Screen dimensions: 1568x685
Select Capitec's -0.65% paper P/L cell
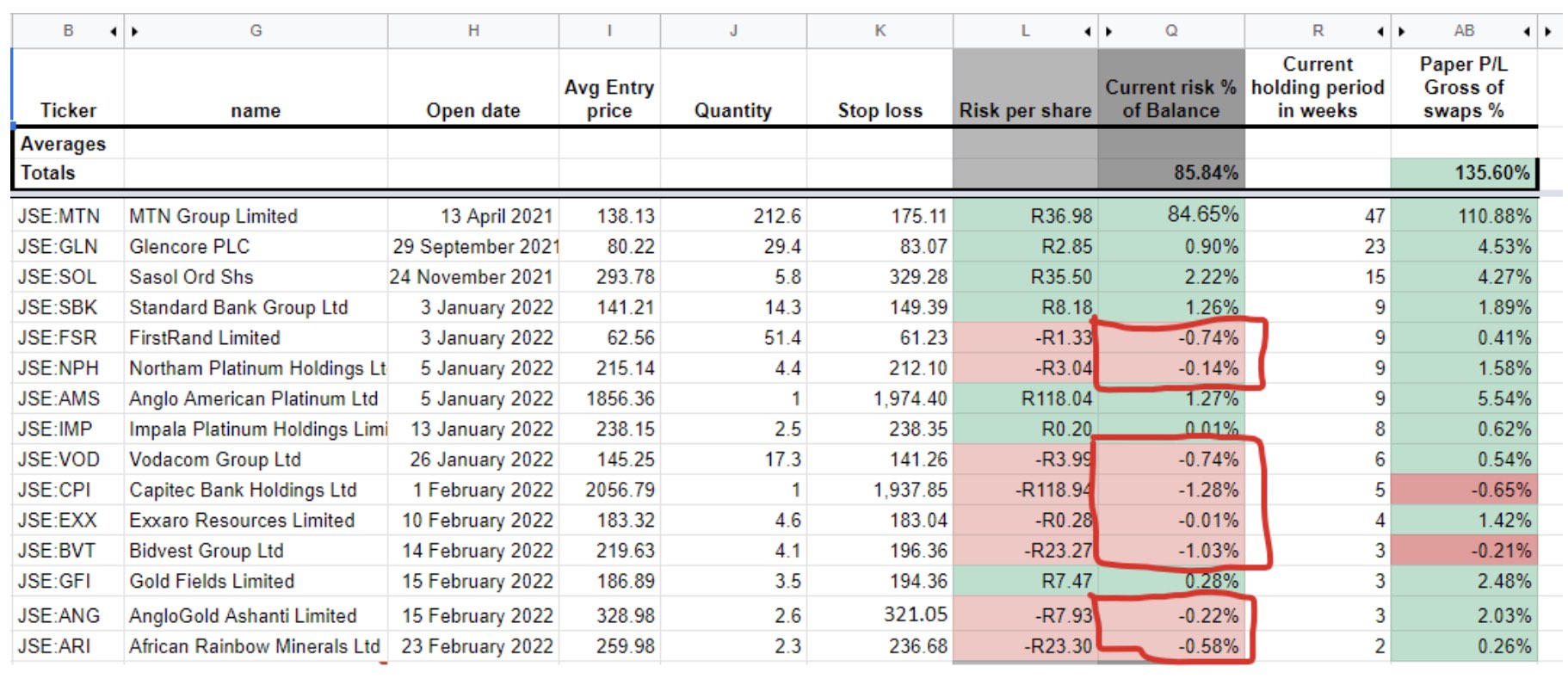pyautogui.click(x=1464, y=491)
